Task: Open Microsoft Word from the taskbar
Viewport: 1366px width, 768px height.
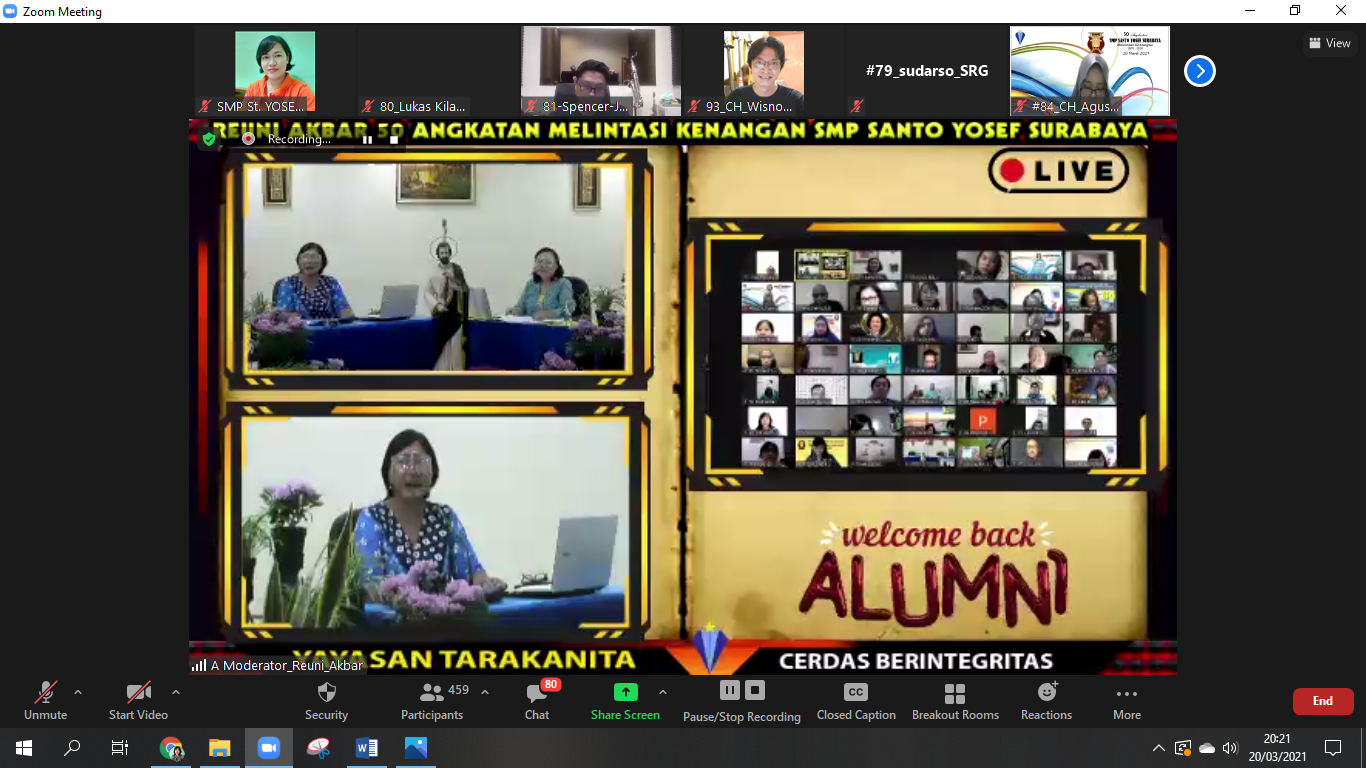Action: pos(367,748)
